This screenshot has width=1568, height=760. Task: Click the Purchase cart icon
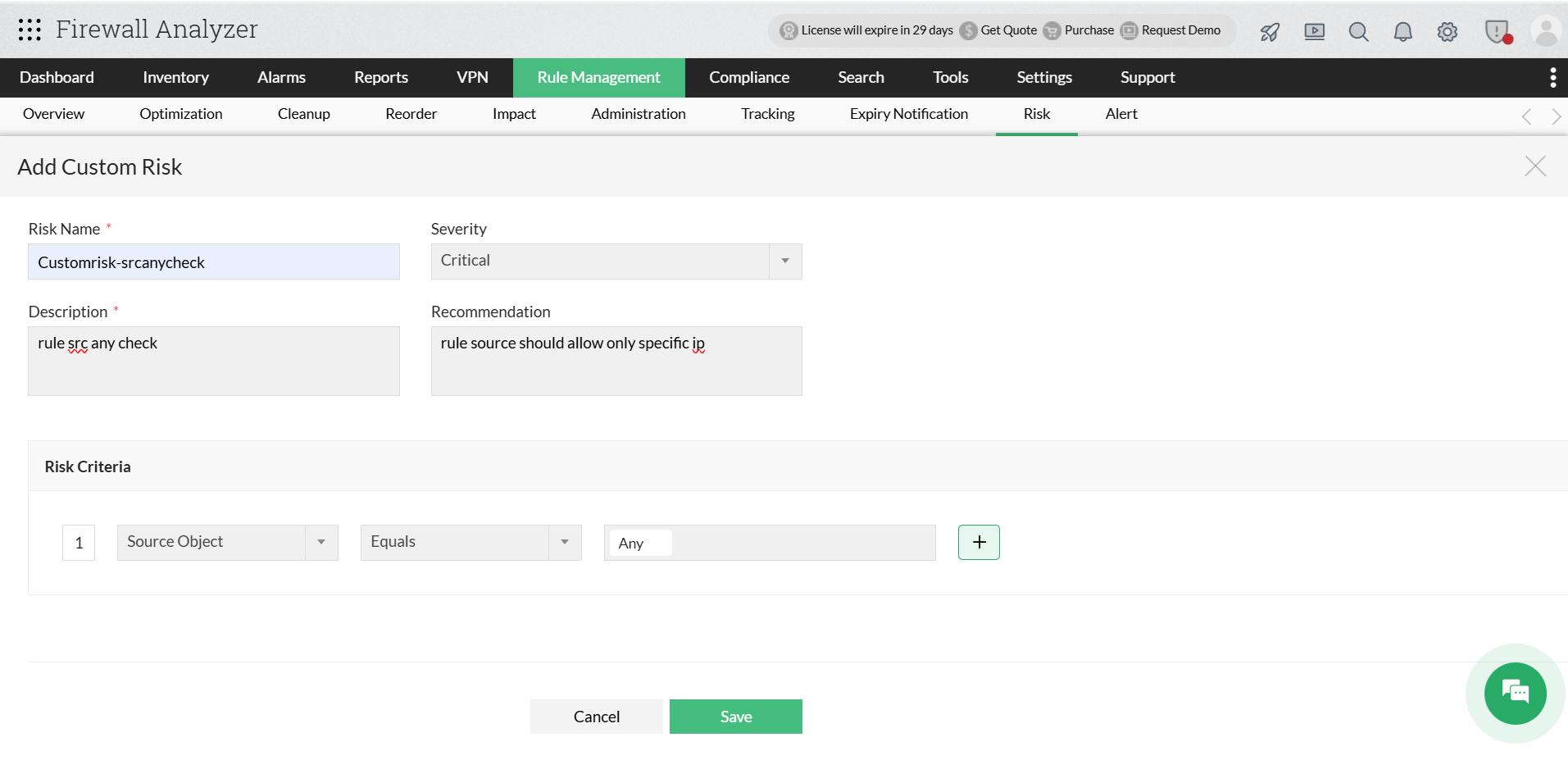(x=1052, y=30)
